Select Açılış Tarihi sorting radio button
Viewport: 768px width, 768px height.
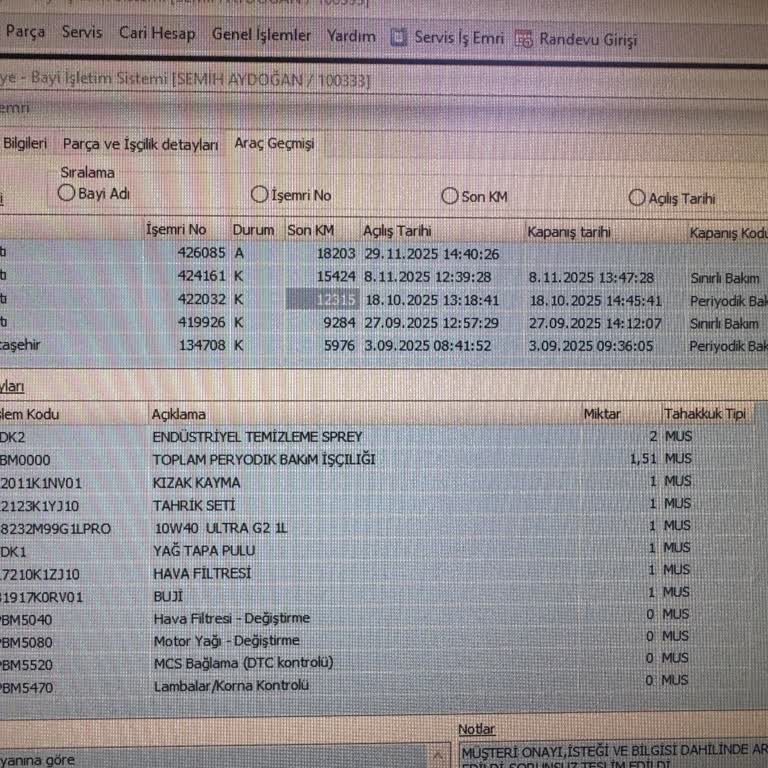tap(637, 197)
